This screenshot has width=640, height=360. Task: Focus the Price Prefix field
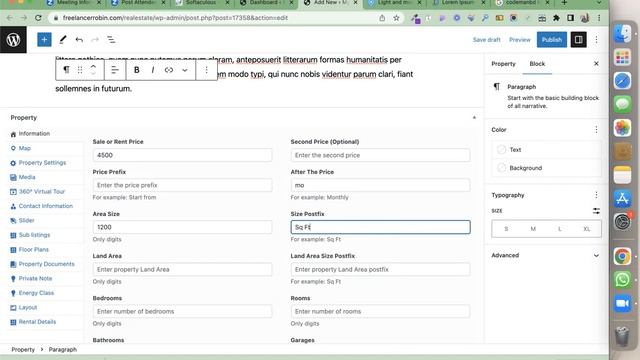tap(182, 185)
